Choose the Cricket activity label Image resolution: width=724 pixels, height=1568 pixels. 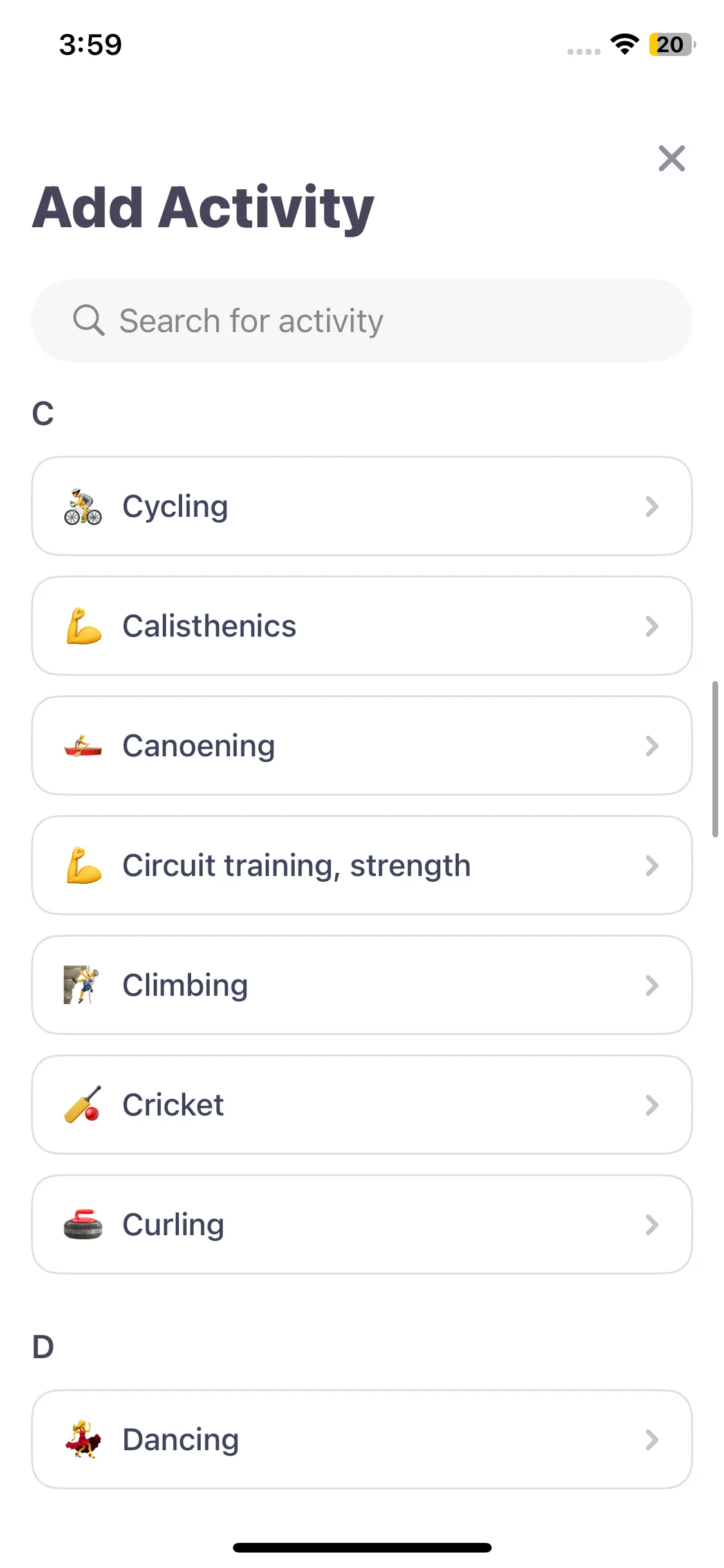coord(173,1105)
